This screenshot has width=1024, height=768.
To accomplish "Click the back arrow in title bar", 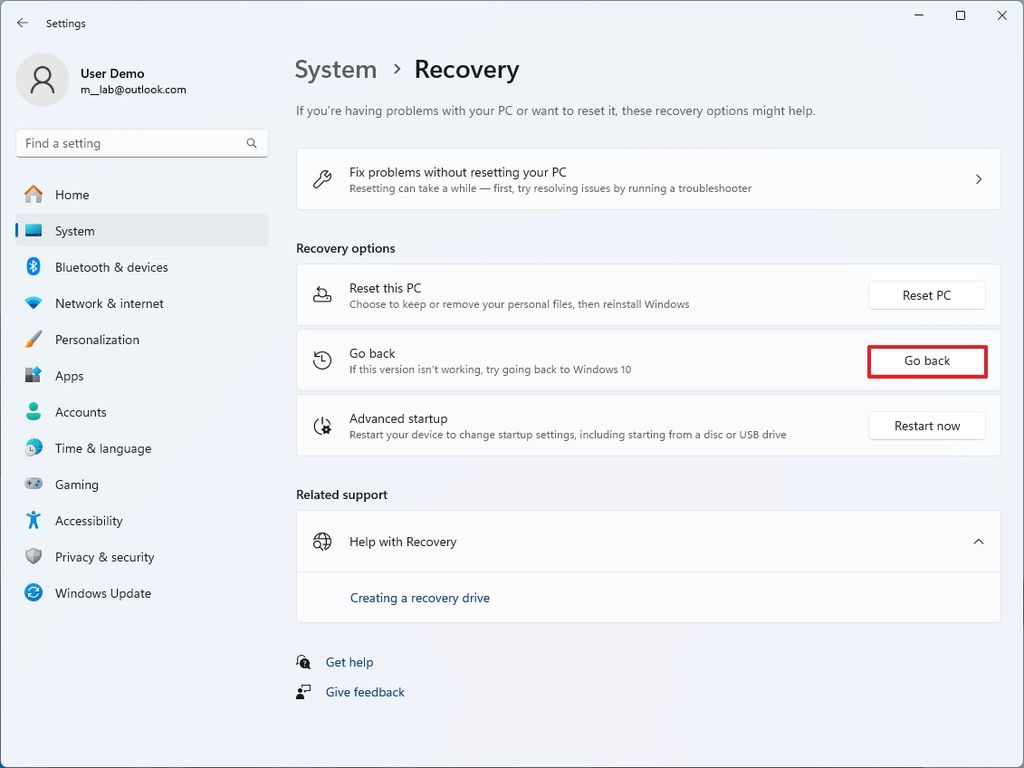I will pyautogui.click(x=22, y=23).
